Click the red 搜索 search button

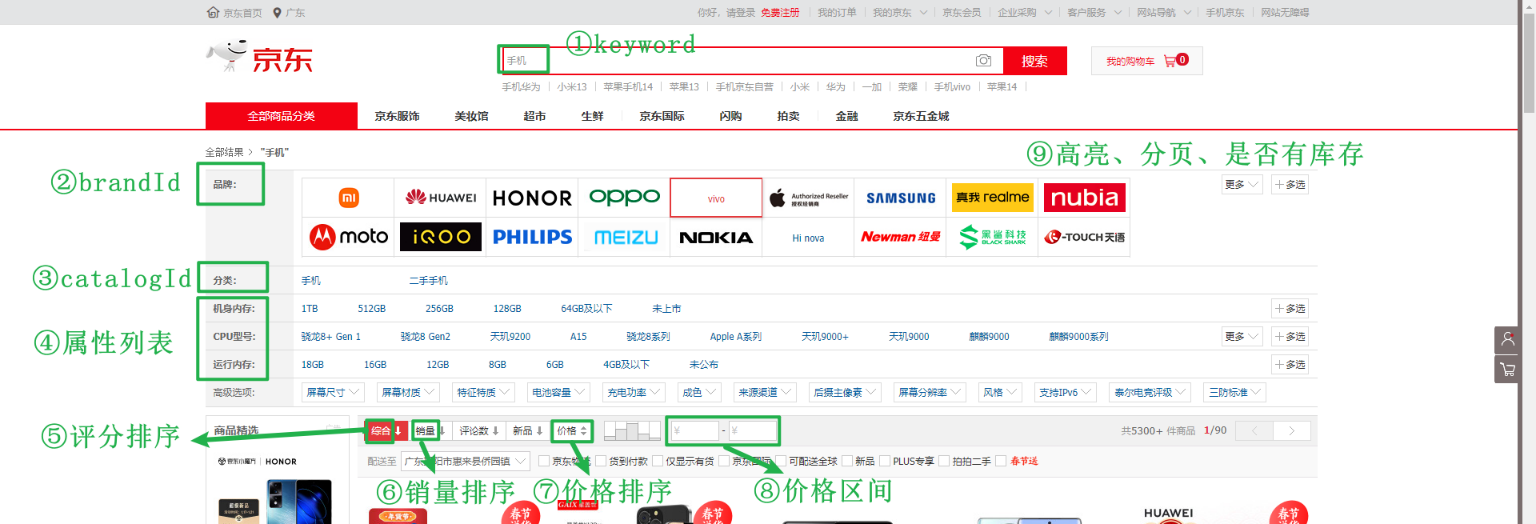click(x=1035, y=61)
